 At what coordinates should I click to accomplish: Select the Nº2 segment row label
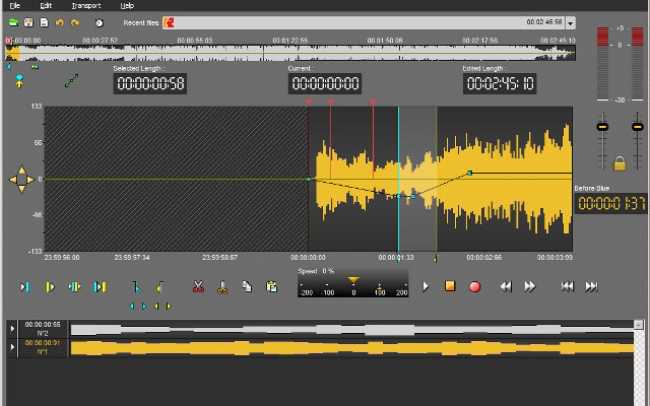[43, 328]
